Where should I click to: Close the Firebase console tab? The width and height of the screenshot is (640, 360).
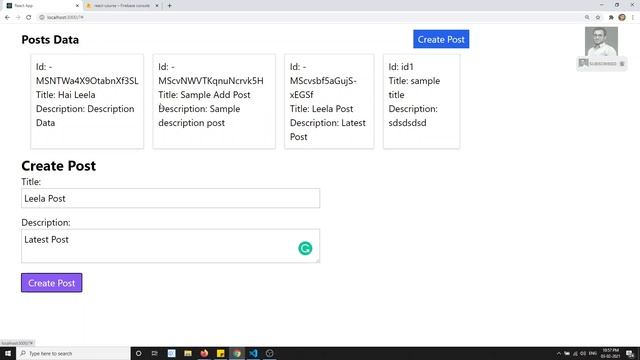click(157, 6)
